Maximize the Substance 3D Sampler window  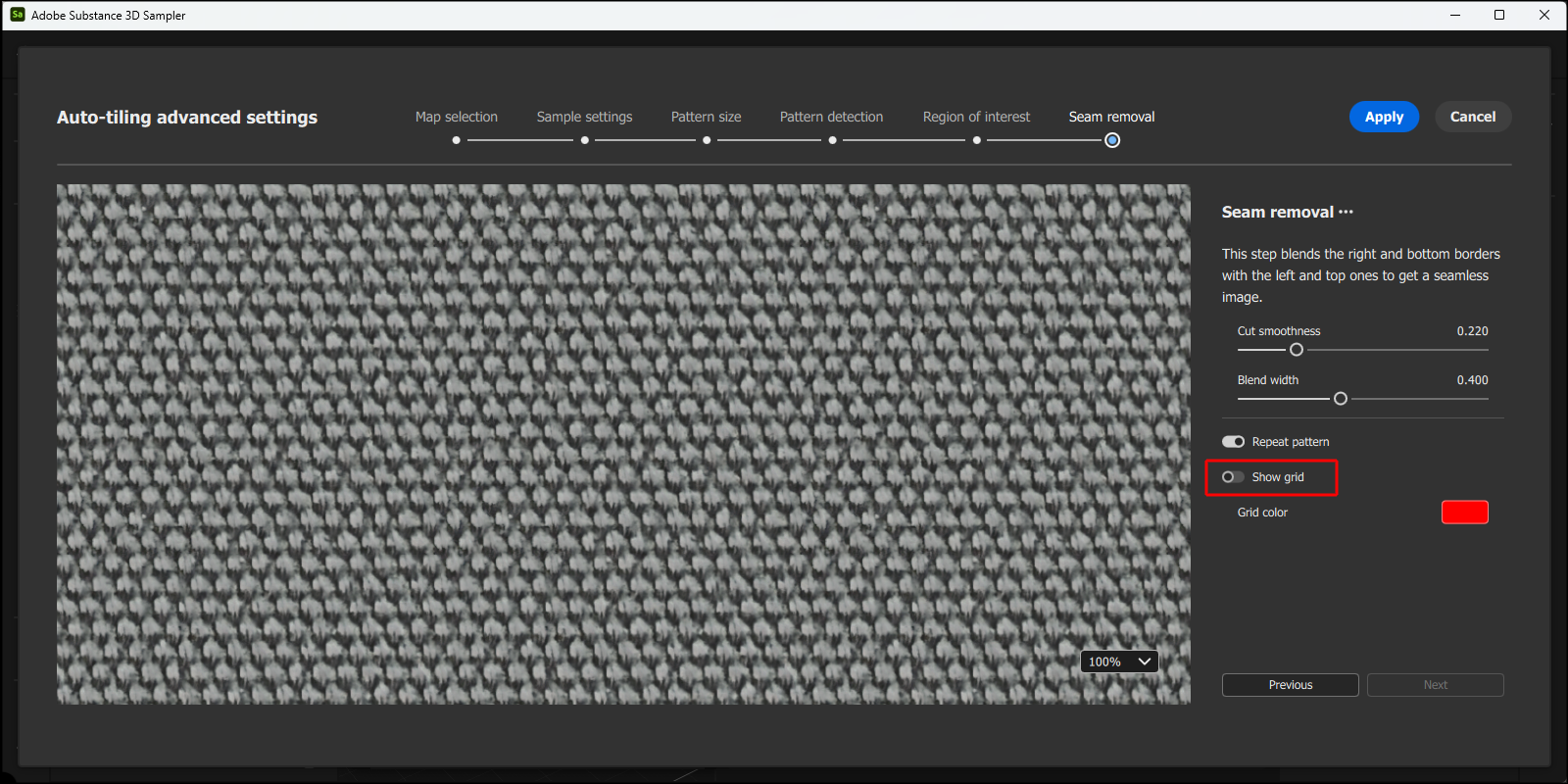[x=1498, y=15]
